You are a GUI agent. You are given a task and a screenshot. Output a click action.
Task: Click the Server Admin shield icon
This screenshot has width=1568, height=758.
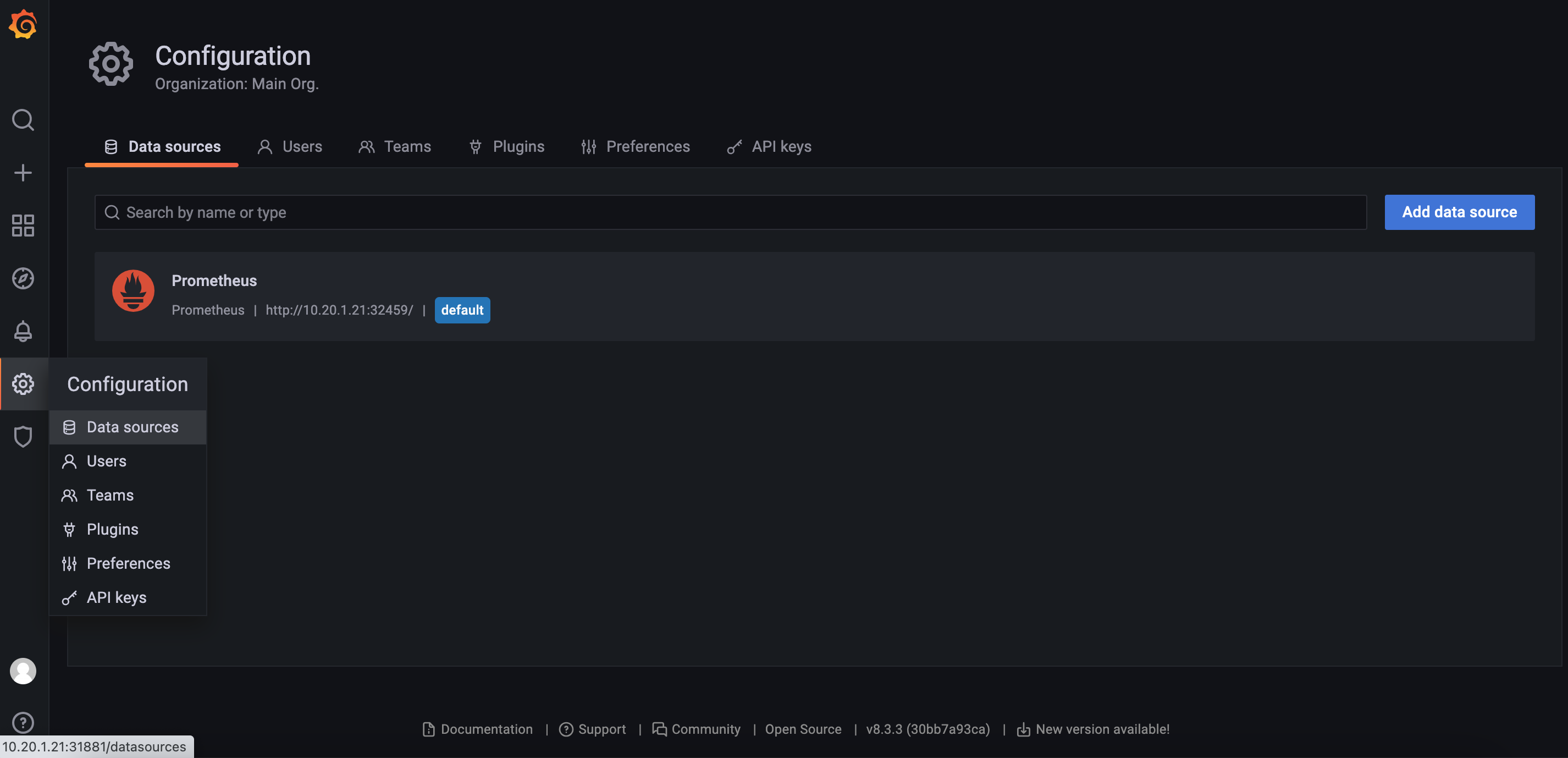23,437
